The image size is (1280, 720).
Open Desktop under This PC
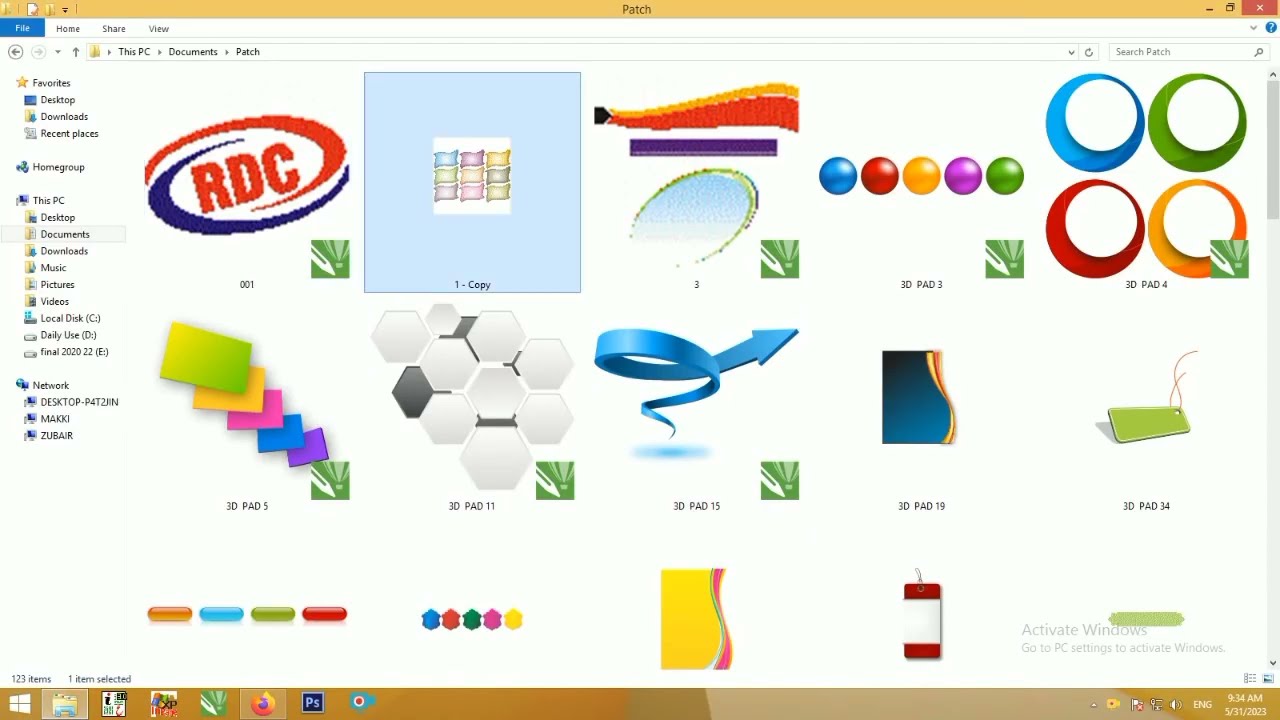click(57, 218)
